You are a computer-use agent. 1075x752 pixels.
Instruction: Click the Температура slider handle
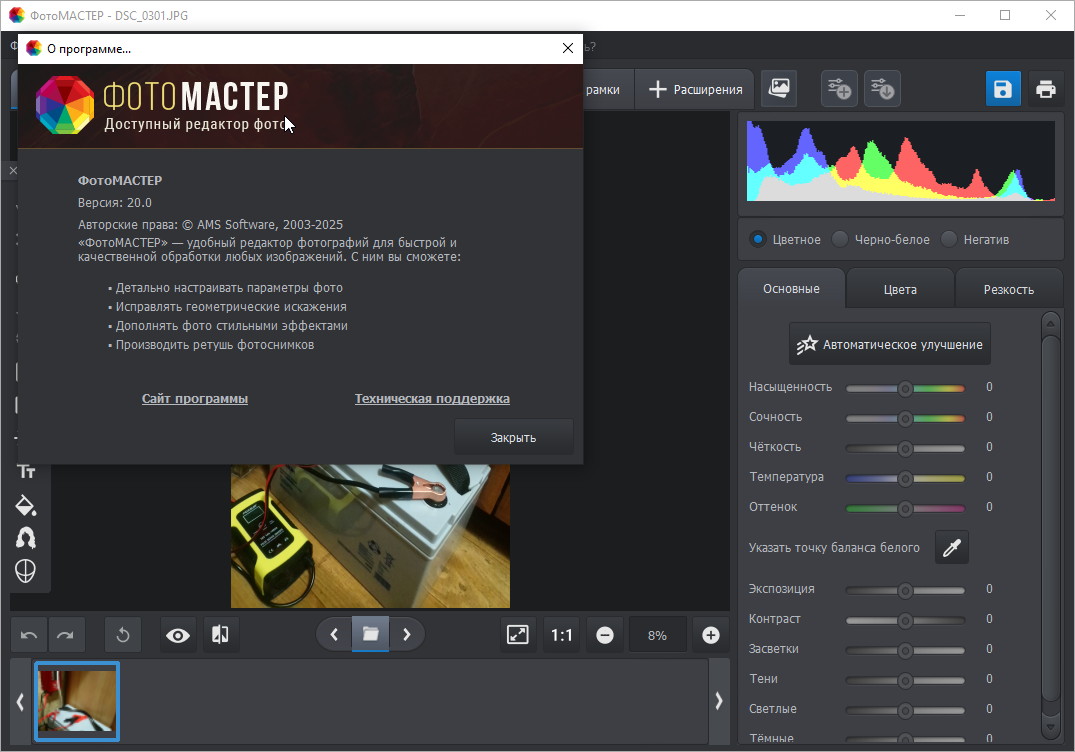905,478
